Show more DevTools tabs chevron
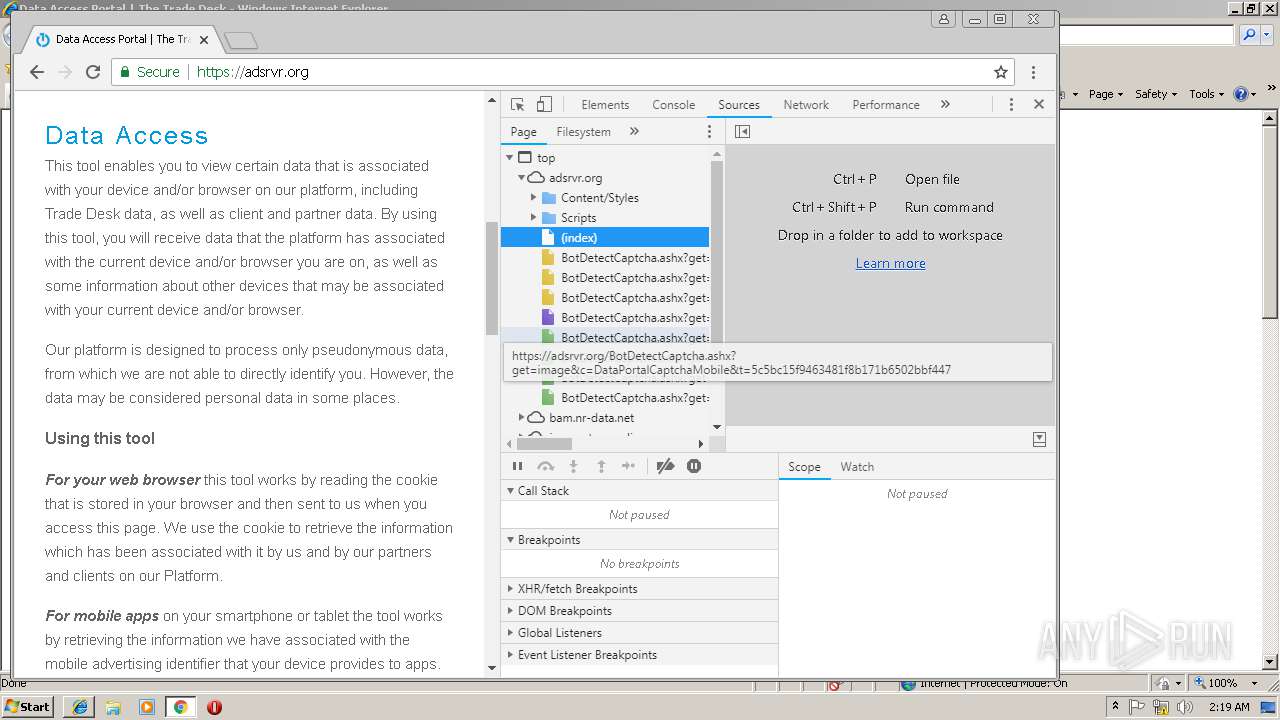The image size is (1280, 720). [945, 104]
